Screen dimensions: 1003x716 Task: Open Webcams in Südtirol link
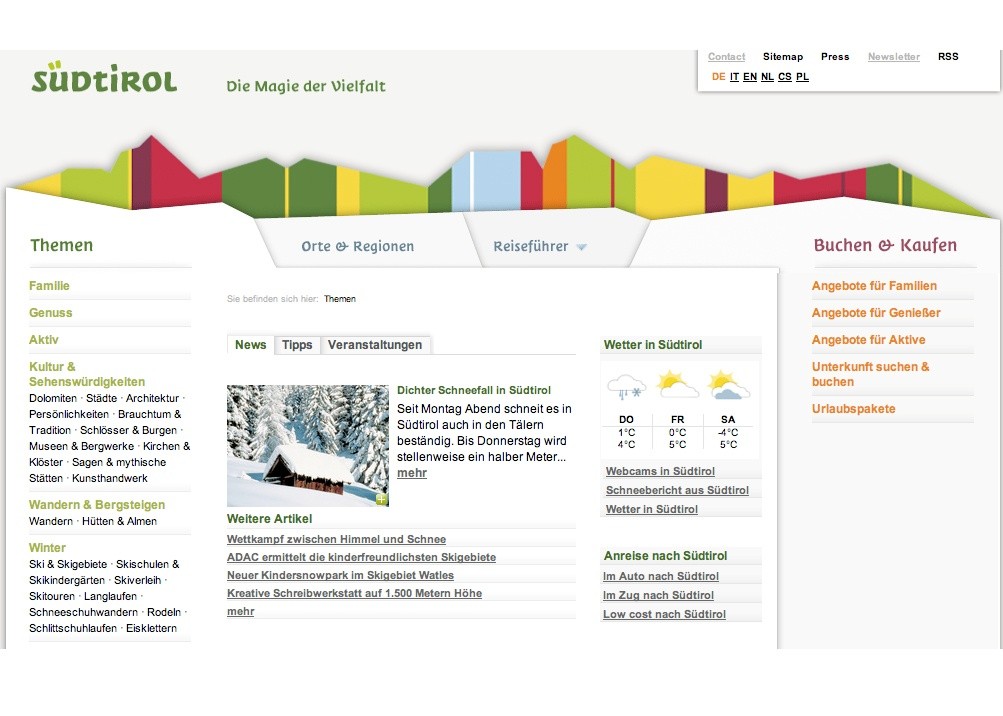coord(660,471)
